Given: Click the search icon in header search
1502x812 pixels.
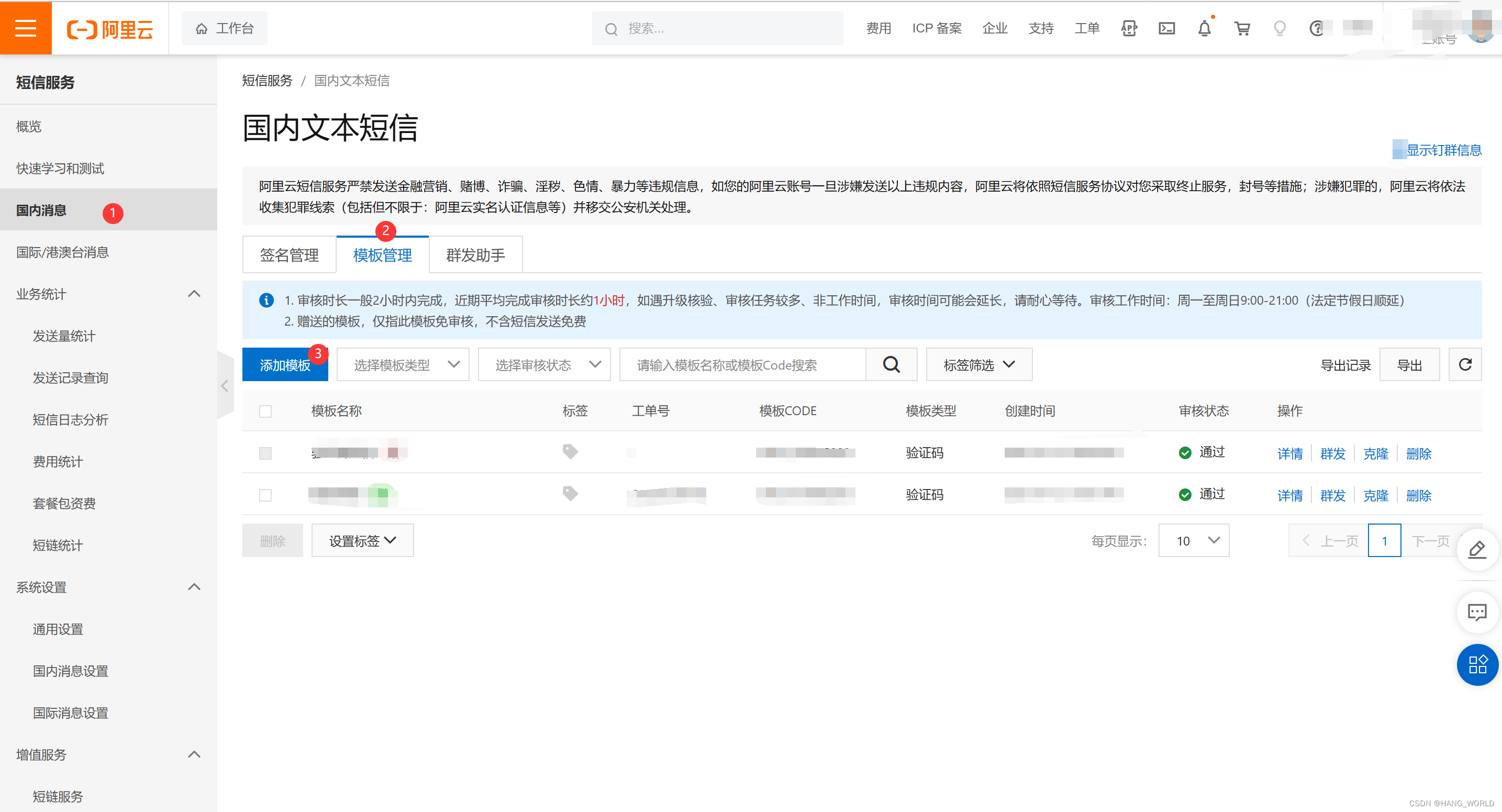Looking at the screenshot, I should point(610,29).
